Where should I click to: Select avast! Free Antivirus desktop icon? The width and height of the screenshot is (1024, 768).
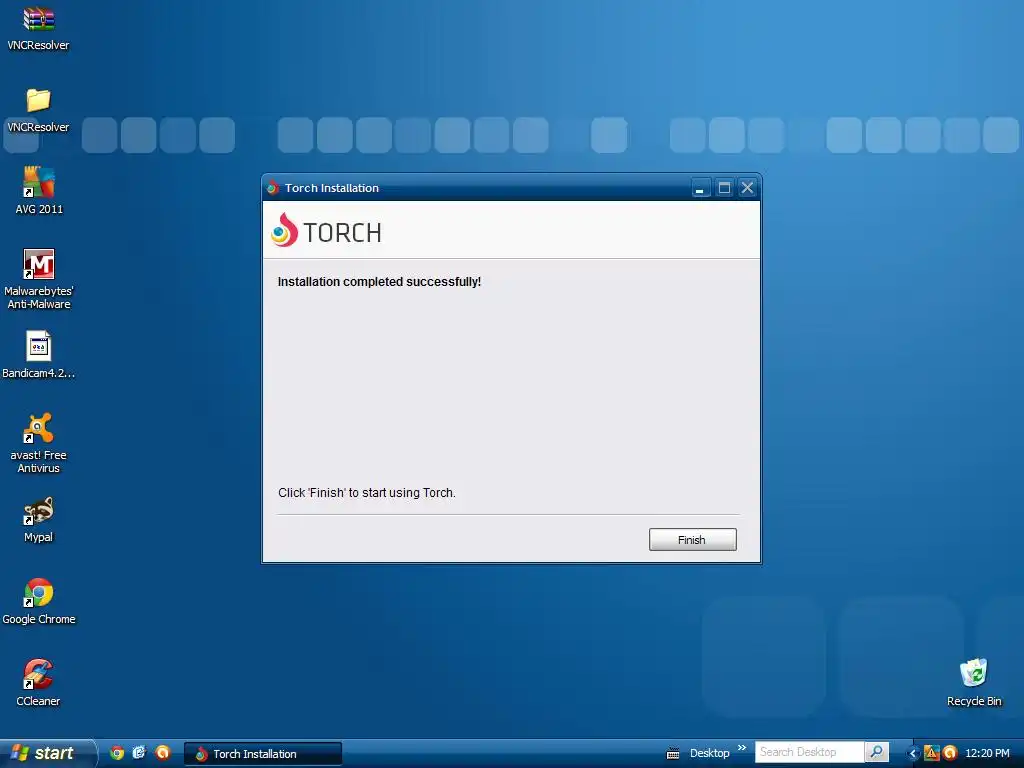point(39,443)
